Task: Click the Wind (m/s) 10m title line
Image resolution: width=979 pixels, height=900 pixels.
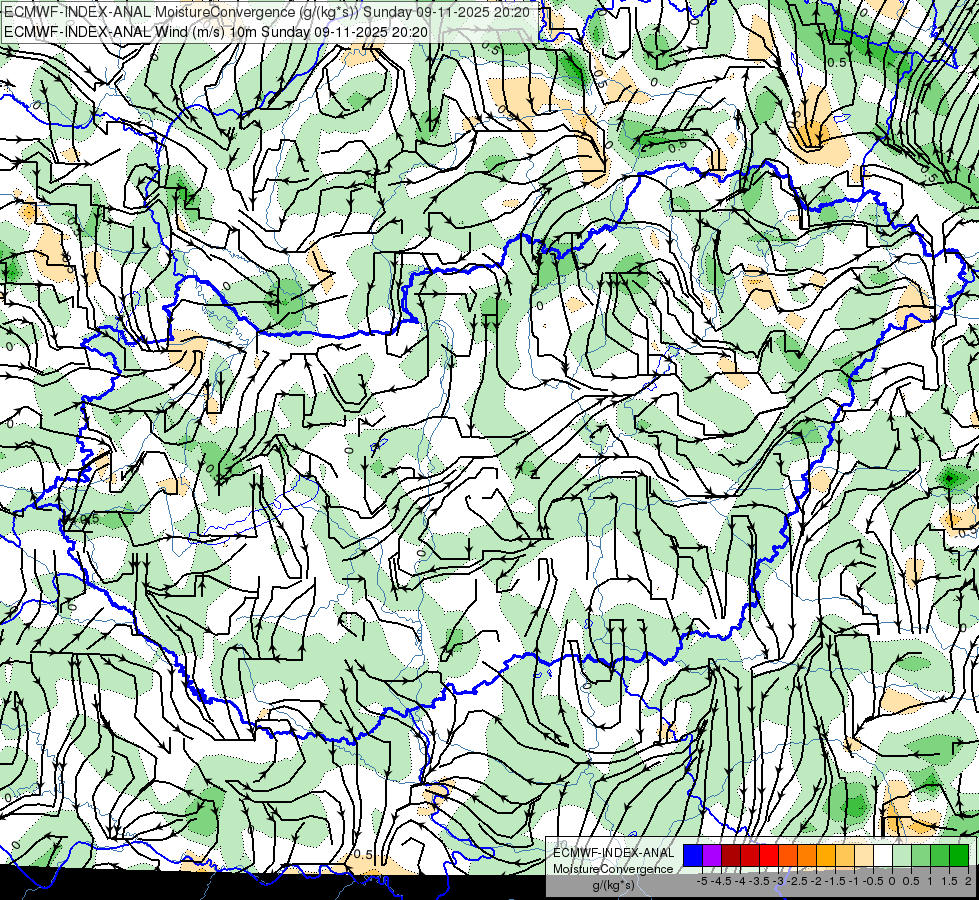Action: coord(216,32)
